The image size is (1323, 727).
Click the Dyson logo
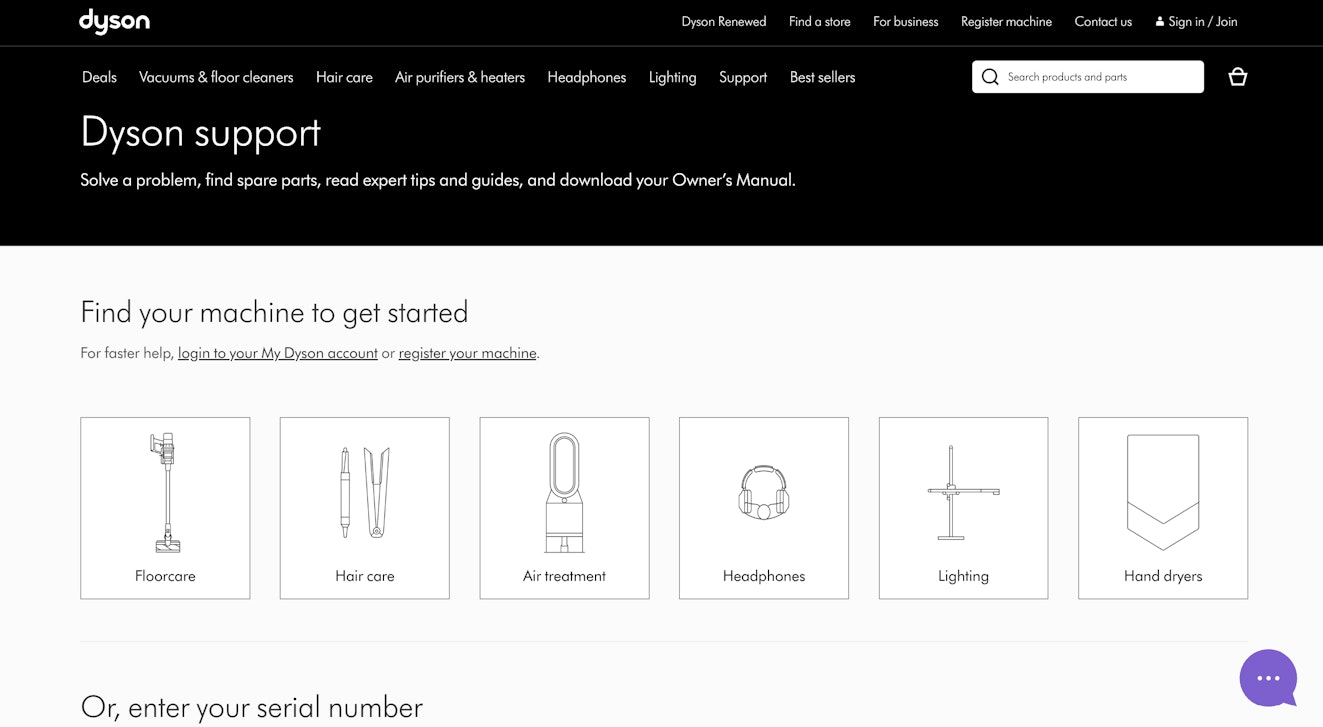114,21
